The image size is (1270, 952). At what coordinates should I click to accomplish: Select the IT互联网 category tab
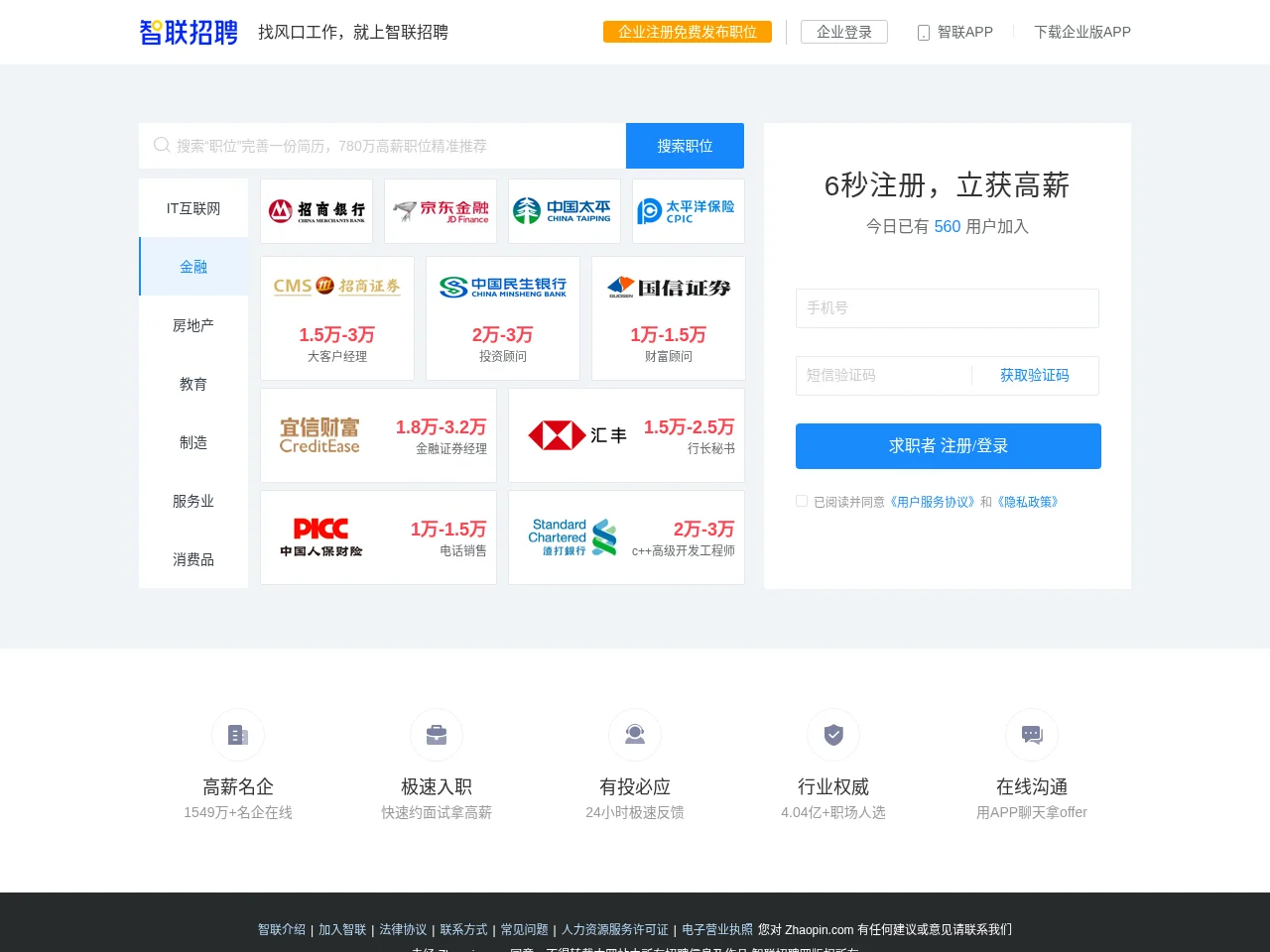193,208
